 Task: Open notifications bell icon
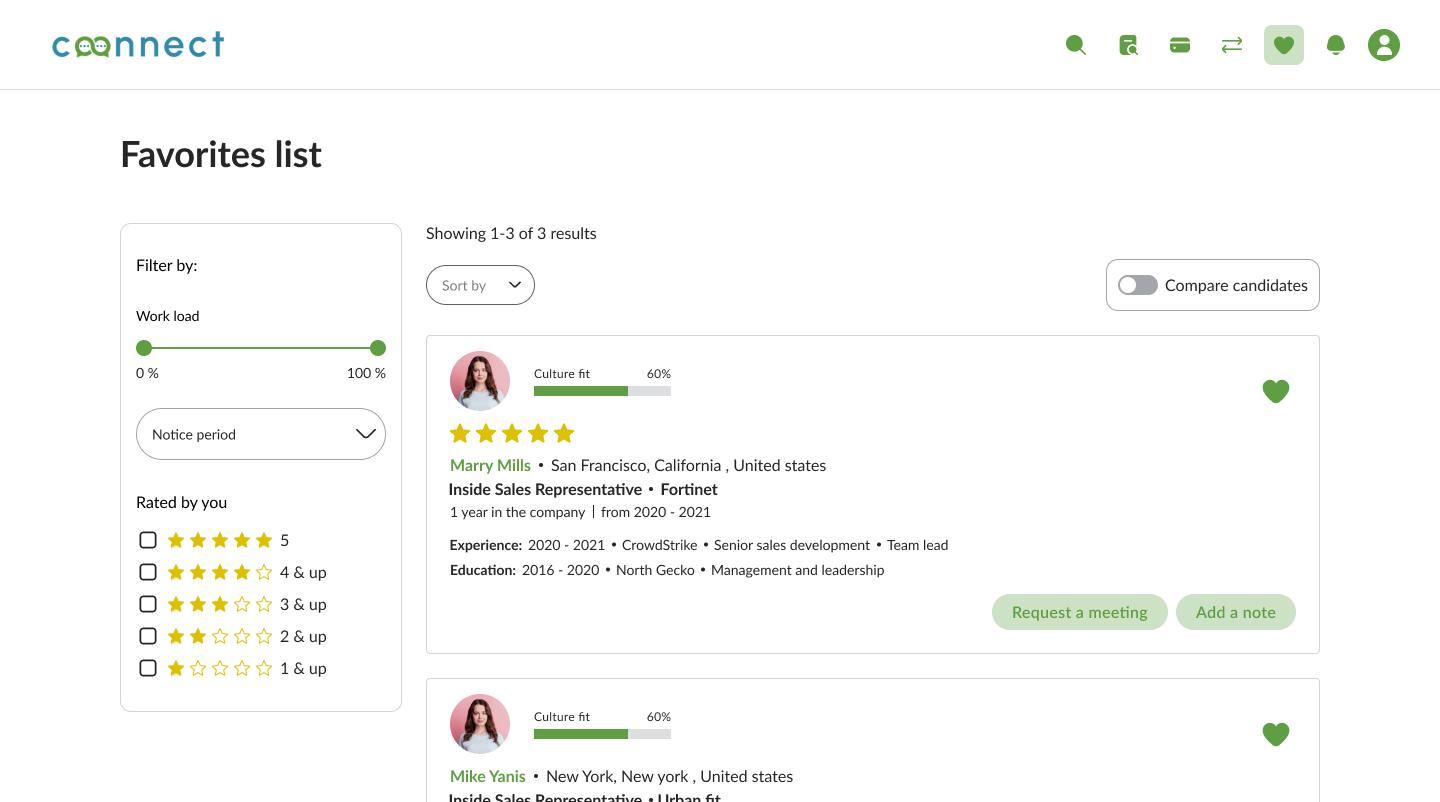pyautogui.click(x=1335, y=45)
